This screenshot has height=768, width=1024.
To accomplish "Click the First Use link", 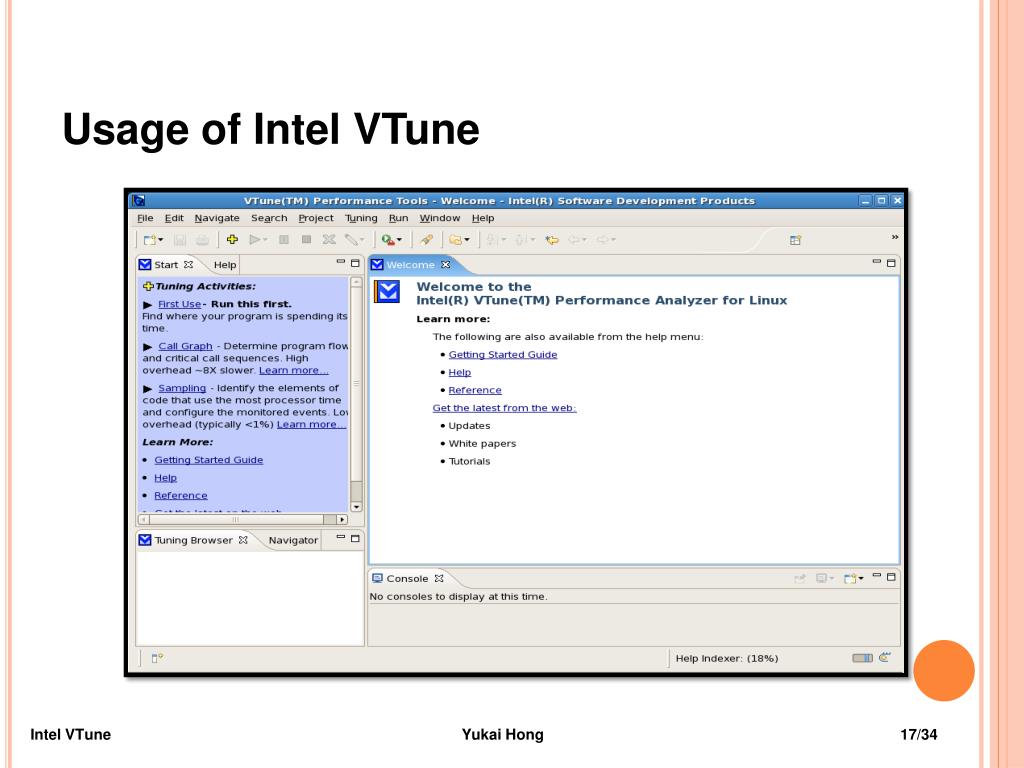I will (x=179, y=304).
